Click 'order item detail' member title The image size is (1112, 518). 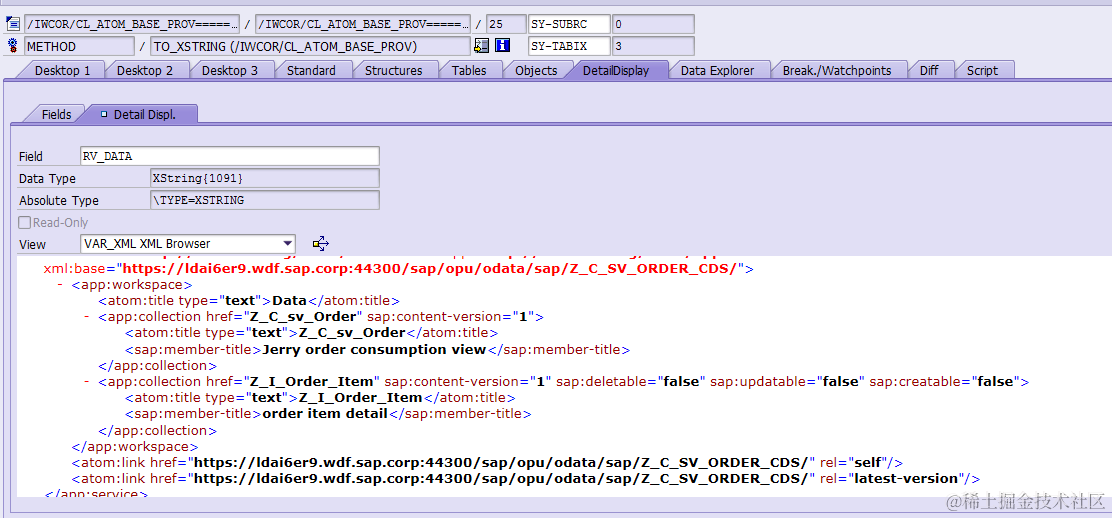point(326,413)
